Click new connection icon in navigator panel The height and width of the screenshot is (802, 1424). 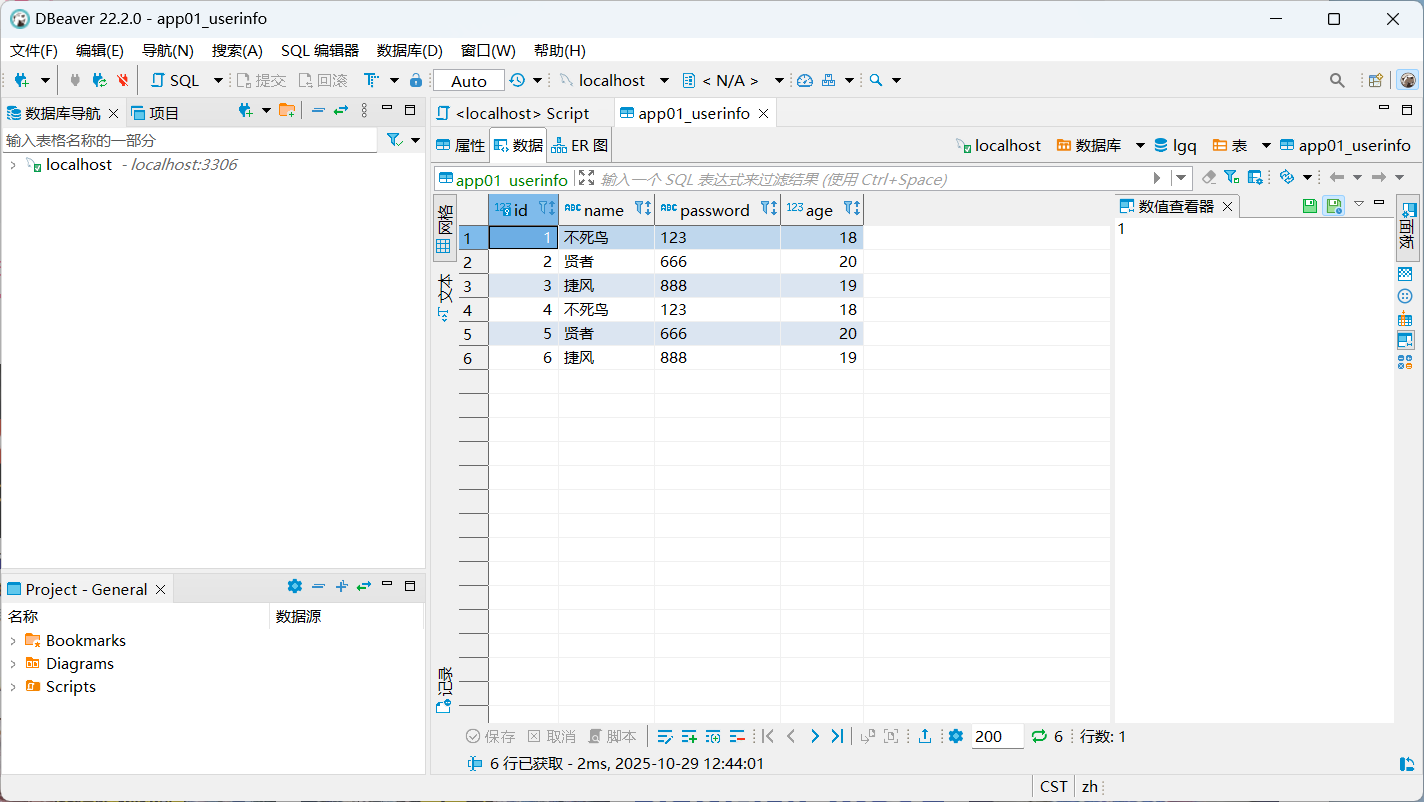point(245,110)
